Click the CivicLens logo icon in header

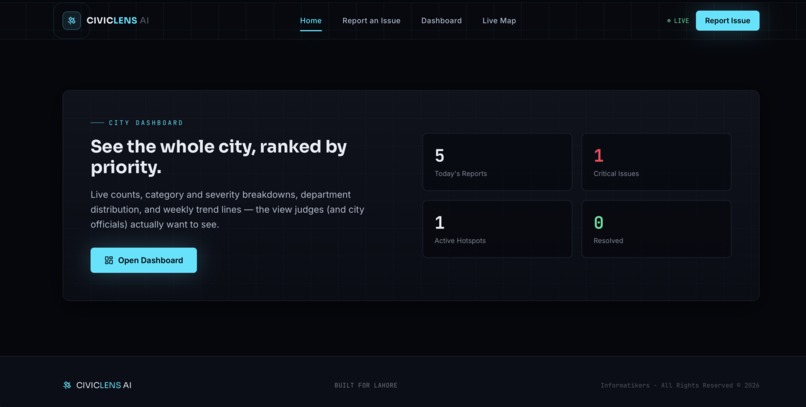[71, 21]
